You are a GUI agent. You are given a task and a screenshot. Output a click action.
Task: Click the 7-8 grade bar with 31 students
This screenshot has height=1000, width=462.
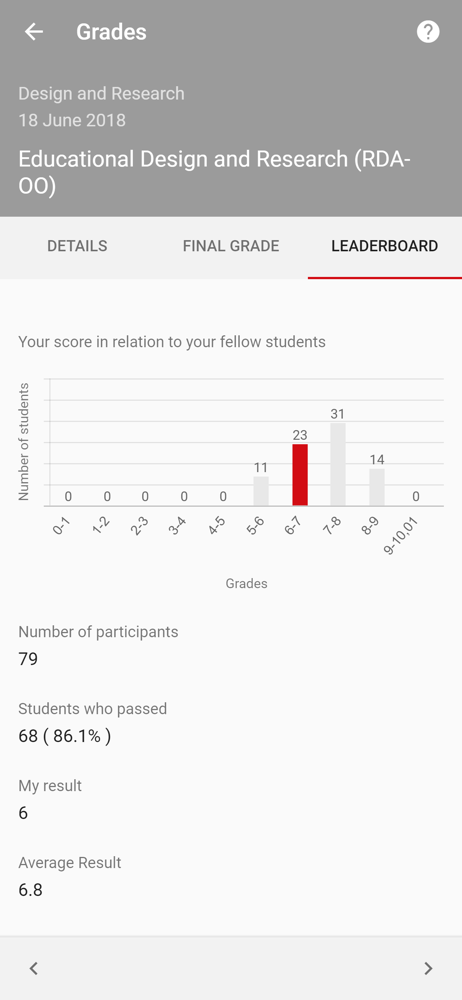coord(338,464)
